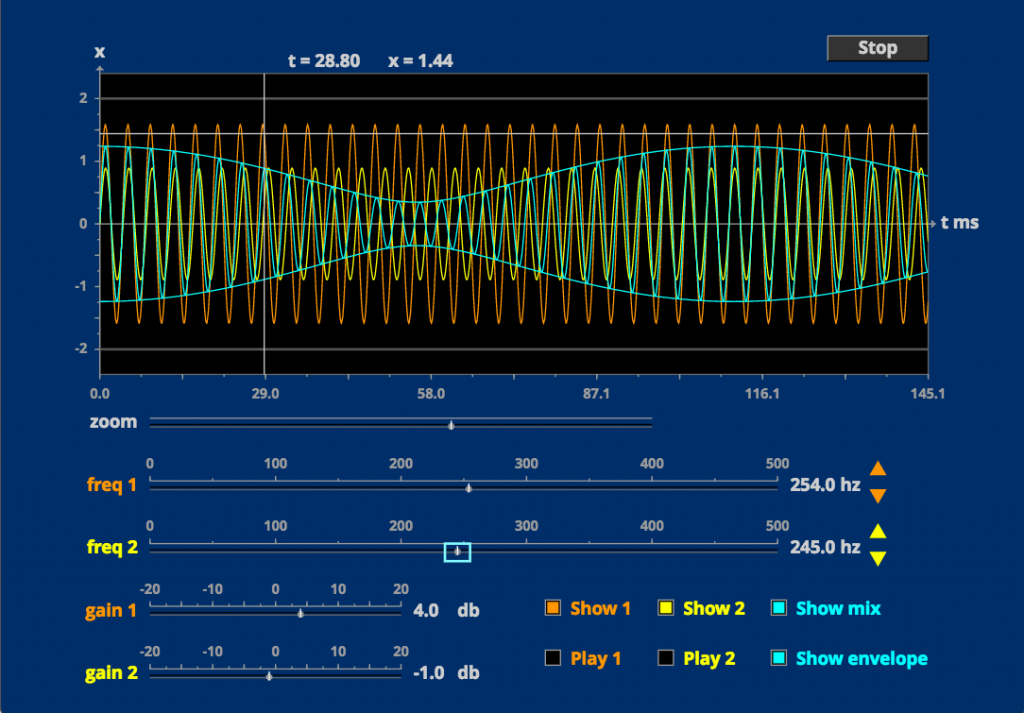Click the orange freq 1 label
This screenshot has width=1024, height=713.
111,485
